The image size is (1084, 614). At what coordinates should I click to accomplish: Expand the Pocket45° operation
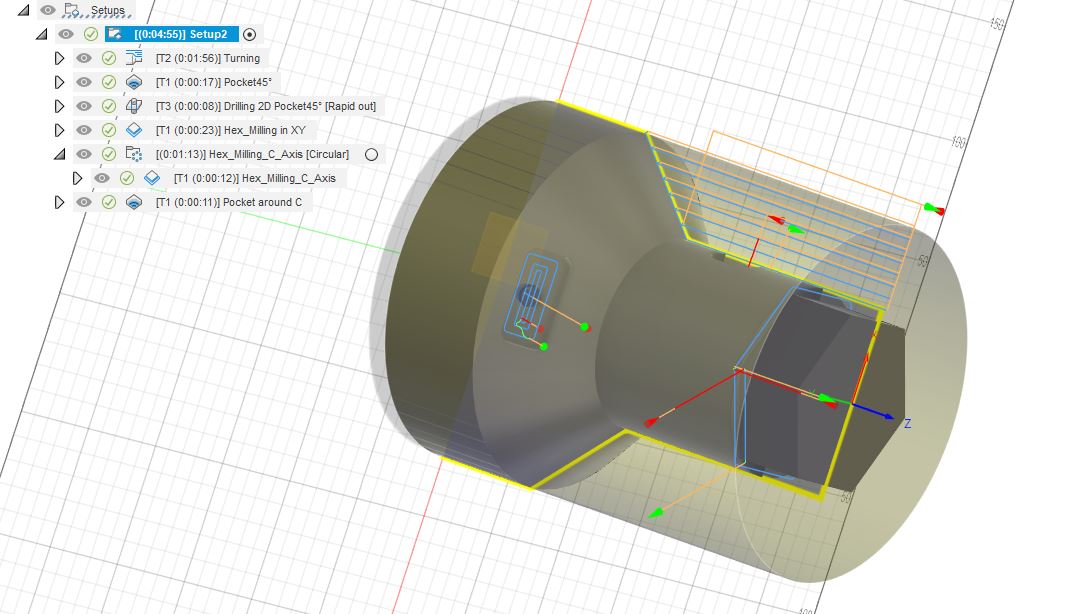(x=59, y=82)
